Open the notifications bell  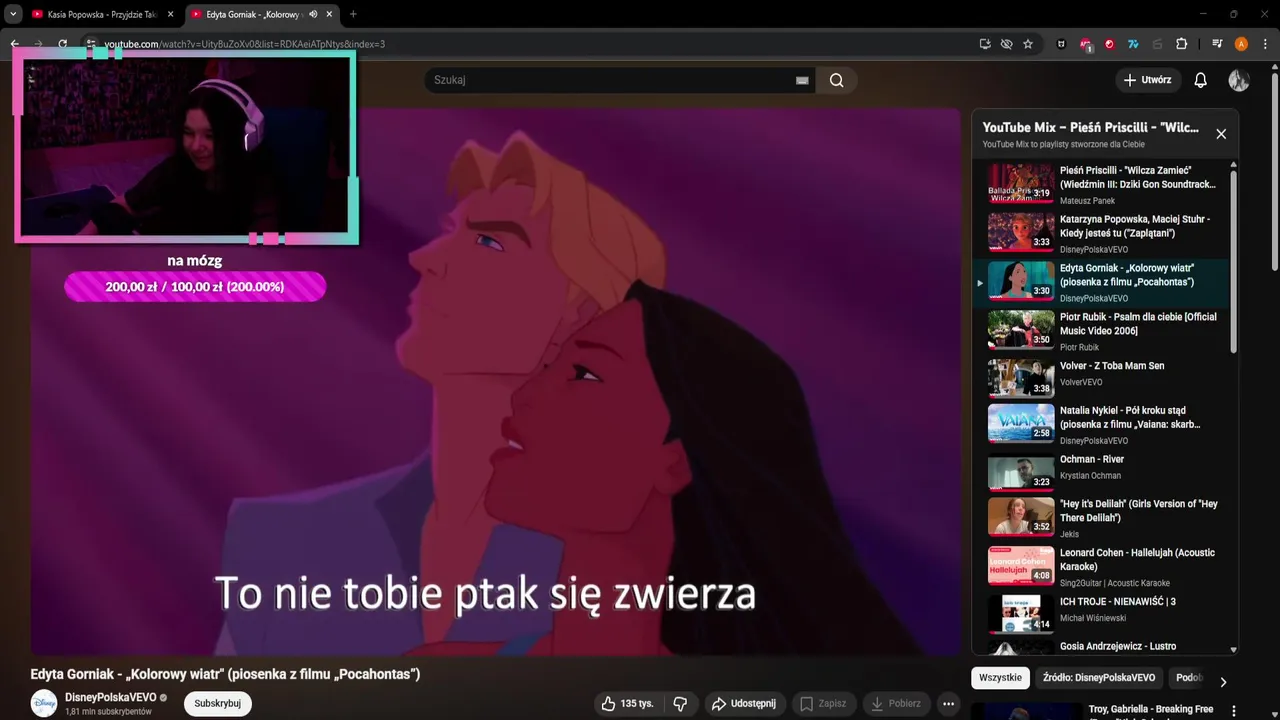point(1201,80)
